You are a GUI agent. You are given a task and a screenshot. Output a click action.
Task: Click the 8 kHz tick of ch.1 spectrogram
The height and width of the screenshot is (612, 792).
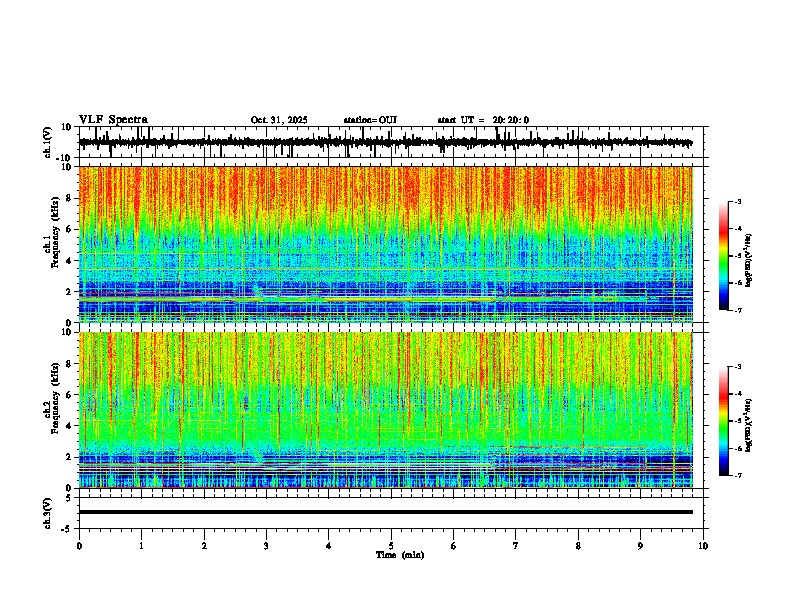click(69, 198)
